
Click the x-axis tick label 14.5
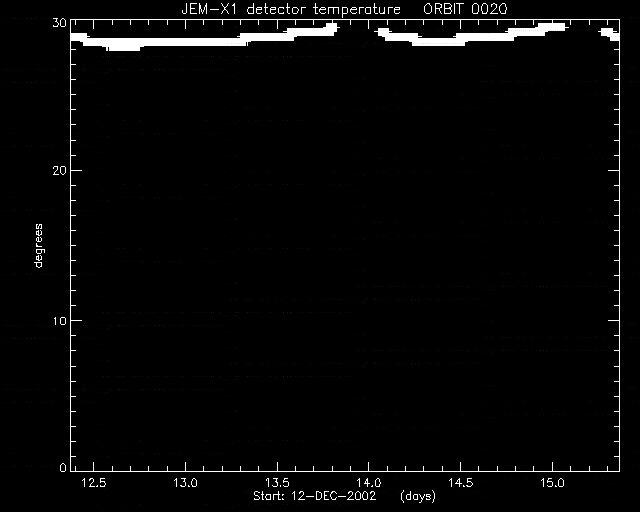[x=460, y=483]
